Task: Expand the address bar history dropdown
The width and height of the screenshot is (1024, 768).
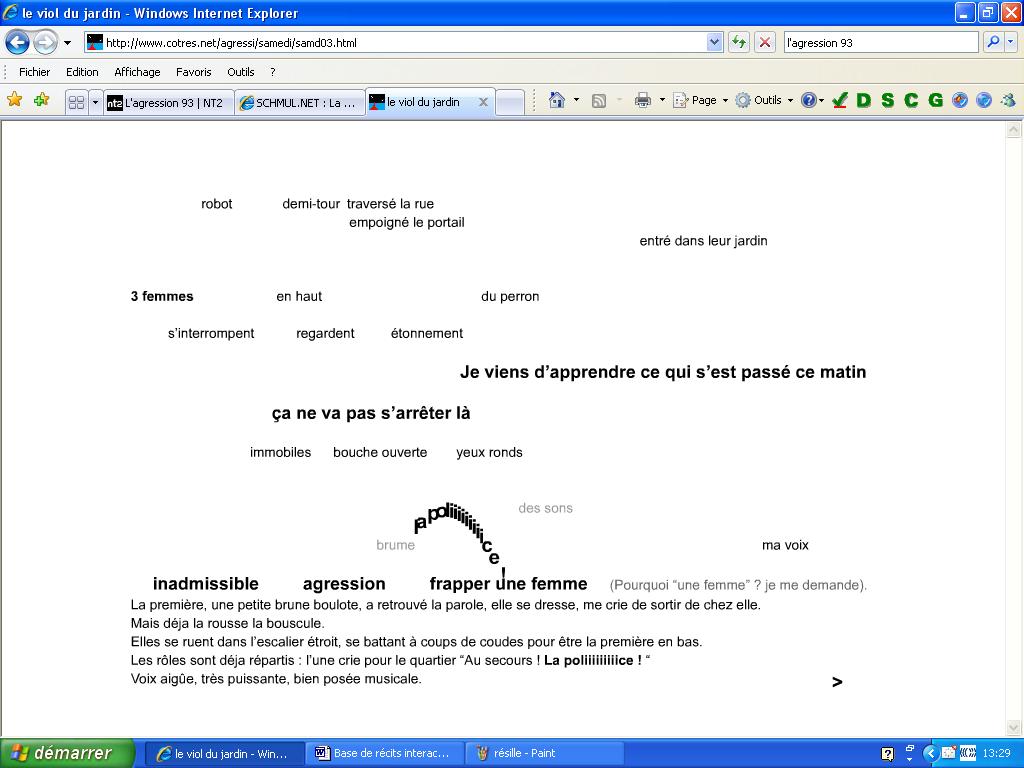Action: (x=714, y=43)
